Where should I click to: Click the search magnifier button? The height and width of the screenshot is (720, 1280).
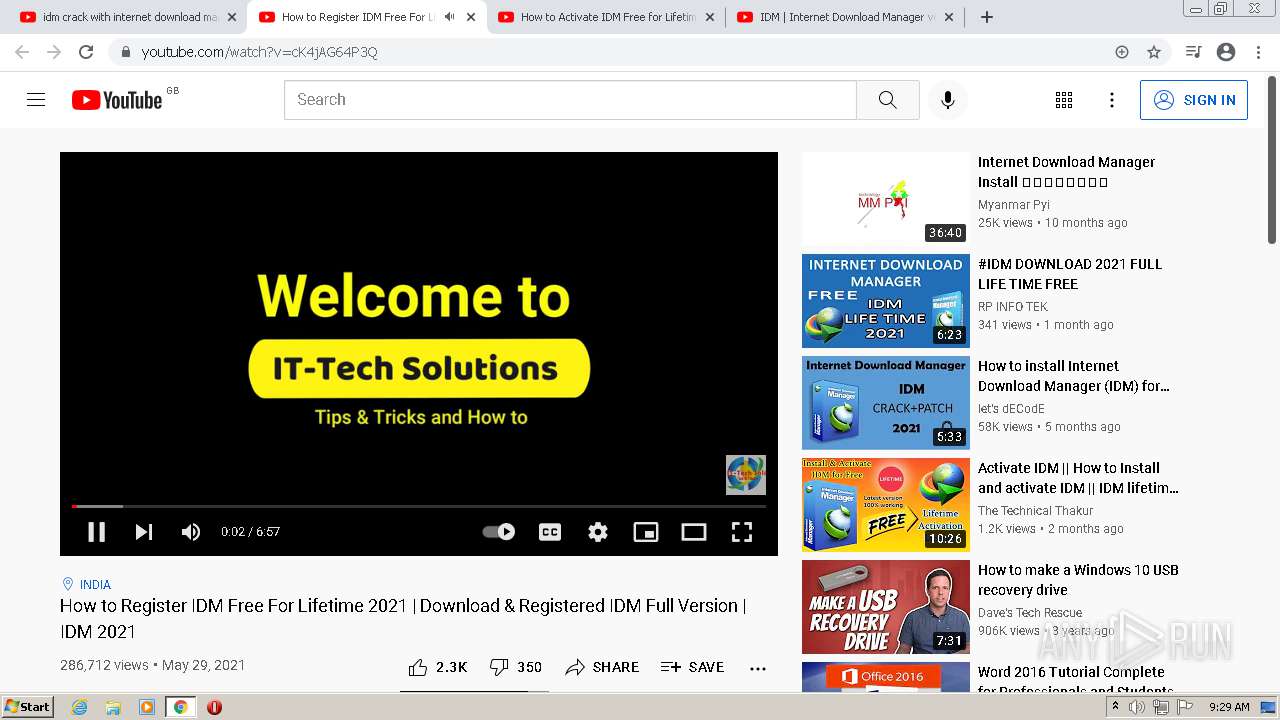click(888, 100)
